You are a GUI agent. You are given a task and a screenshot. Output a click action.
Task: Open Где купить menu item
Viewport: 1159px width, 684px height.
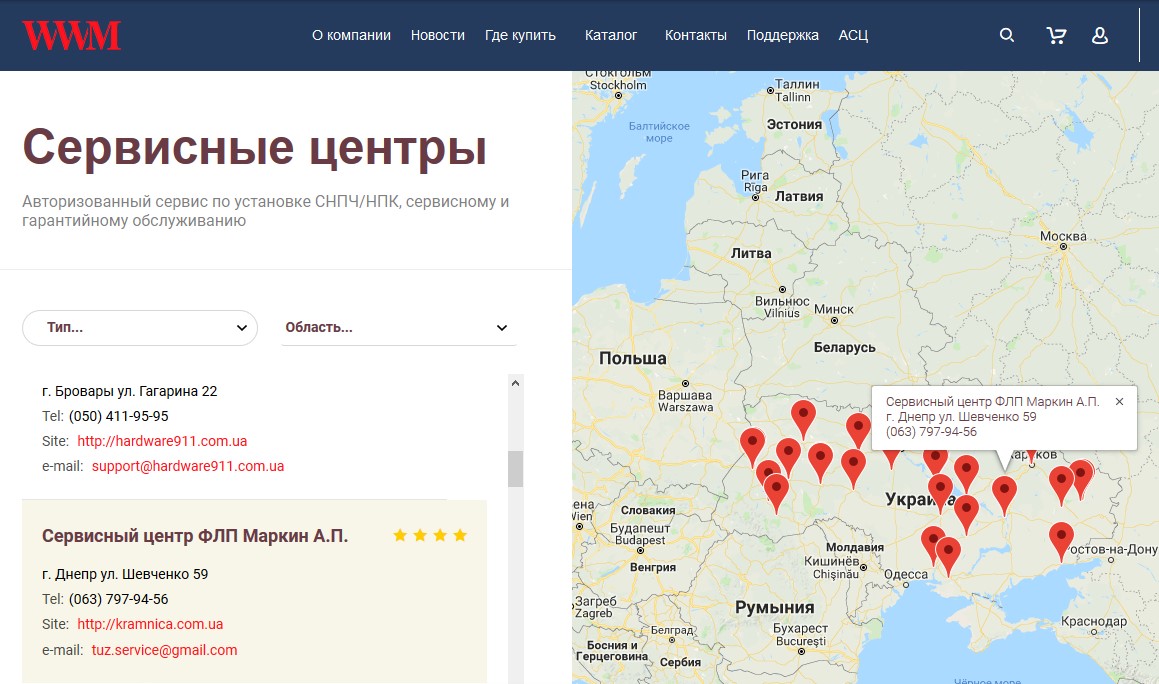click(520, 35)
